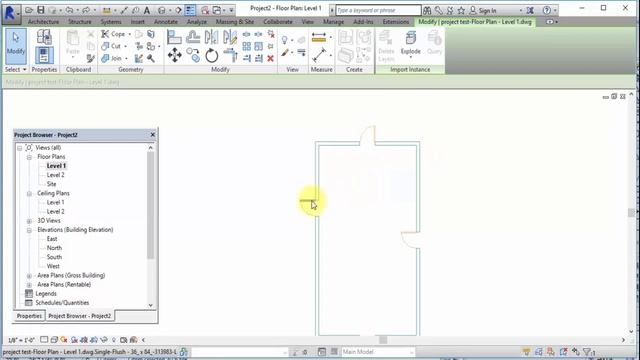Image resolution: width=640 pixels, height=360 pixels.
Task: Click the Pin tool
Action: click(270, 46)
